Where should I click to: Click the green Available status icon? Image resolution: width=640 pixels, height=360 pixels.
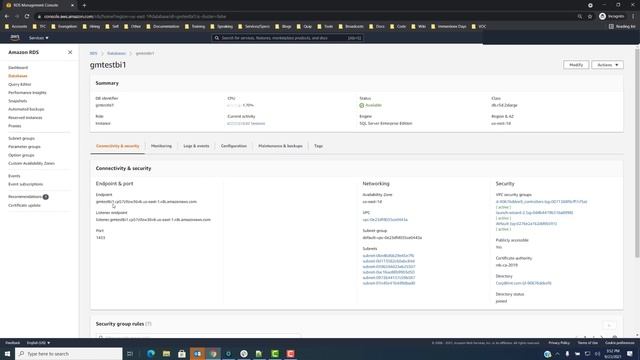coord(362,105)
